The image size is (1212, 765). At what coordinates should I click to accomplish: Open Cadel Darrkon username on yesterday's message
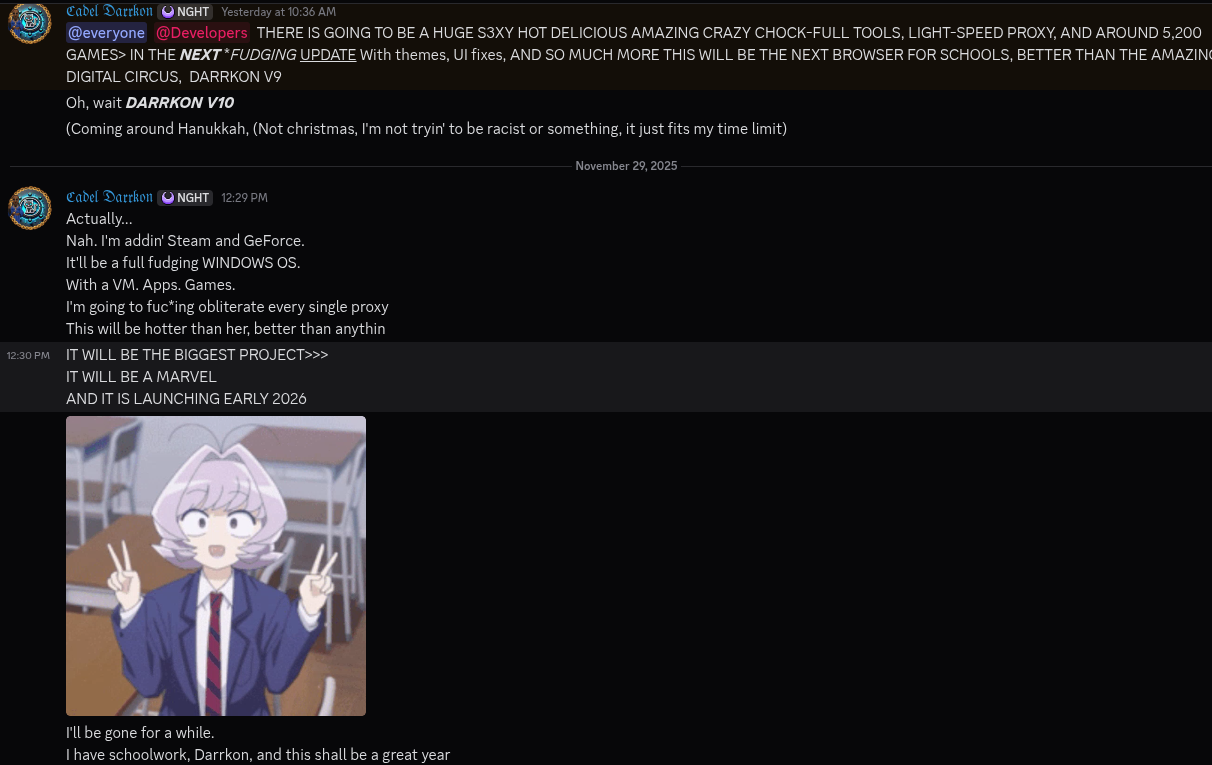point(109,11)
